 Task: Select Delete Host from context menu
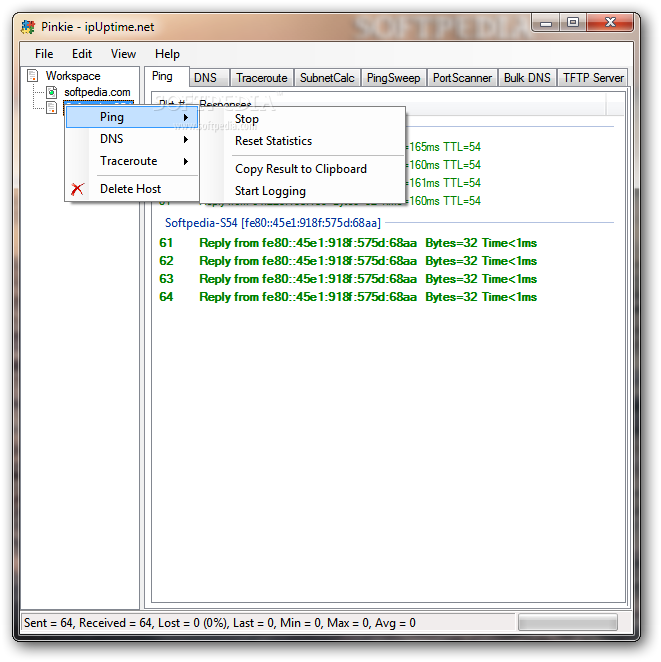point(132,189)
